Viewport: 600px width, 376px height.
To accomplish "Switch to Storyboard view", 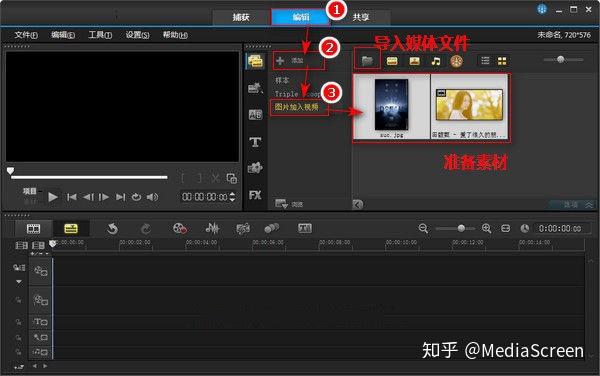I will (33, 229).
